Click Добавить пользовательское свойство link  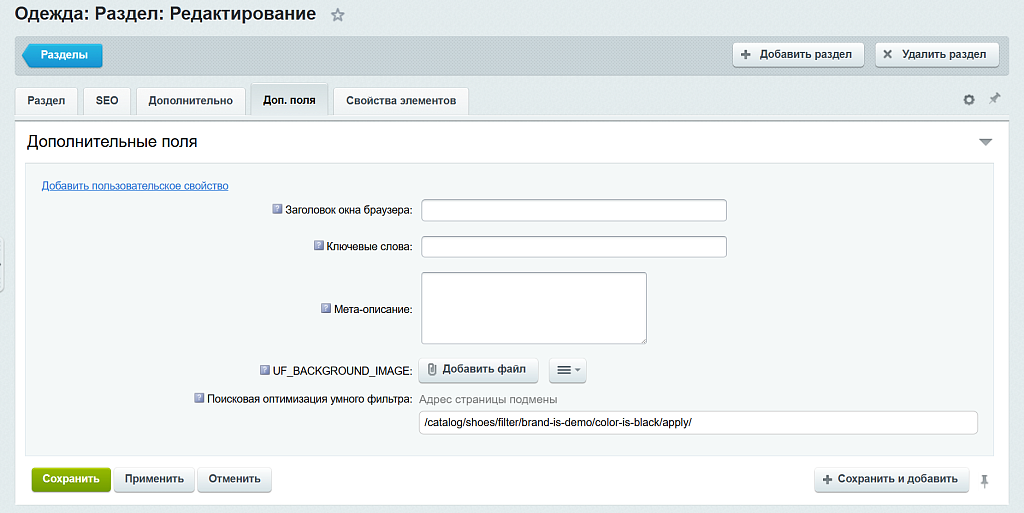click(135, 185)
